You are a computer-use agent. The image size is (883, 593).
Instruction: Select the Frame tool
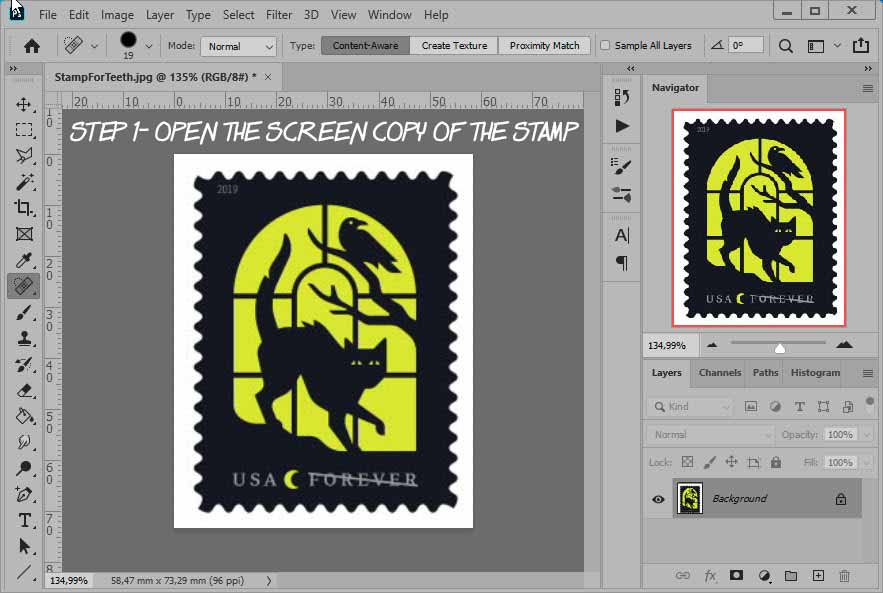(24, 234)
